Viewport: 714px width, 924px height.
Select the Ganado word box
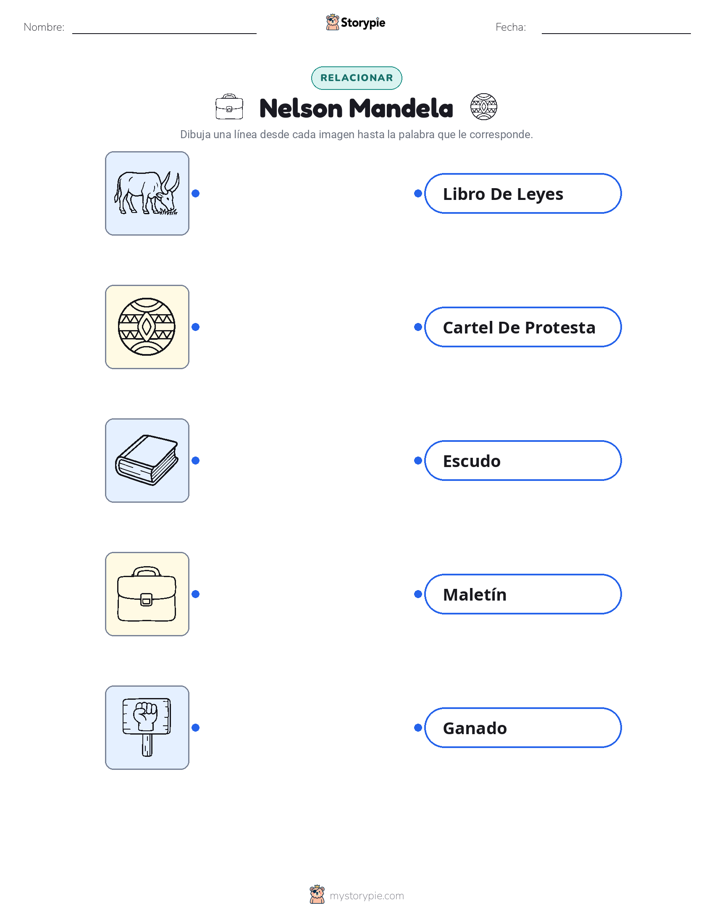(x=523, y=728)
